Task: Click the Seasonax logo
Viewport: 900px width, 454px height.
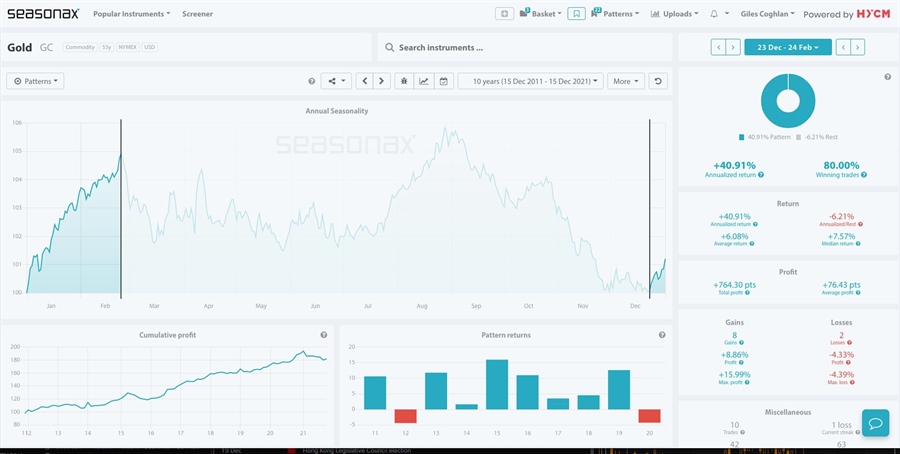Action: pos(43,14)
